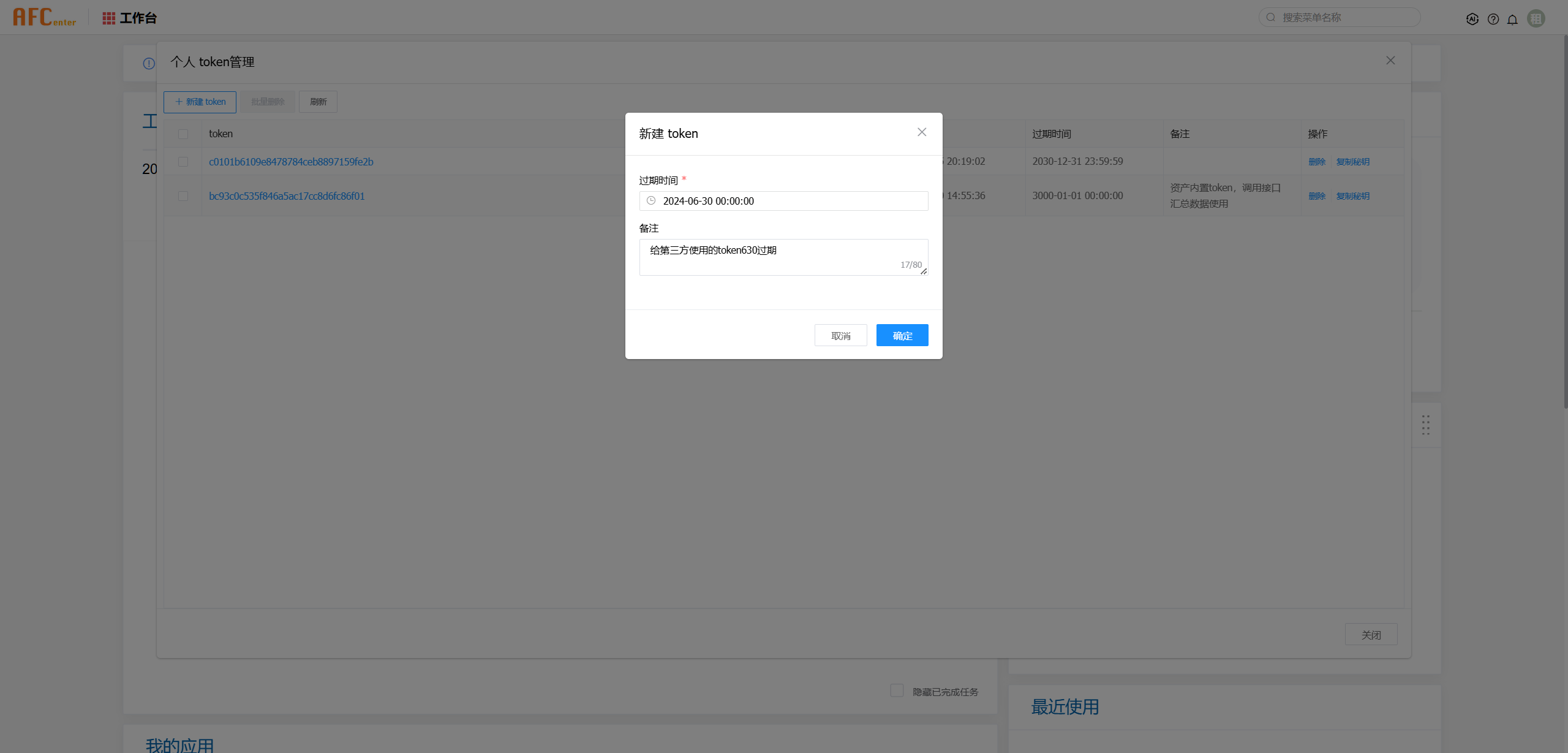
Task: Click the 新建 token button
Action: pos(200,102)
